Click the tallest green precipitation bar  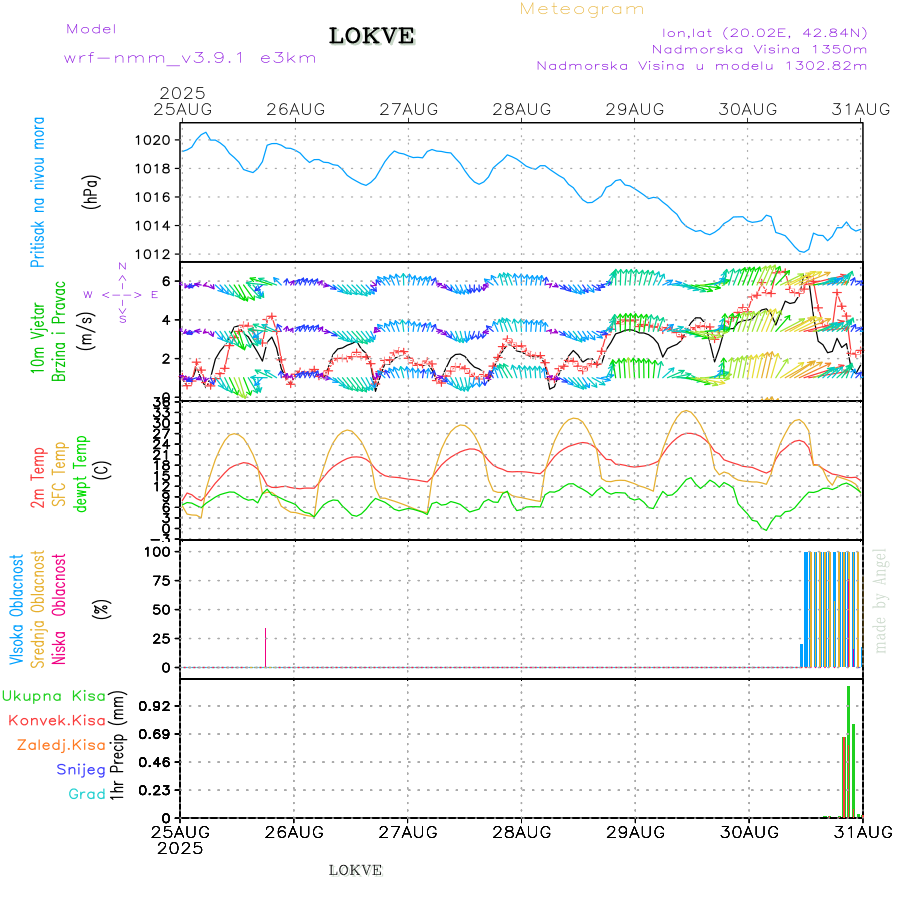point(848,750)
